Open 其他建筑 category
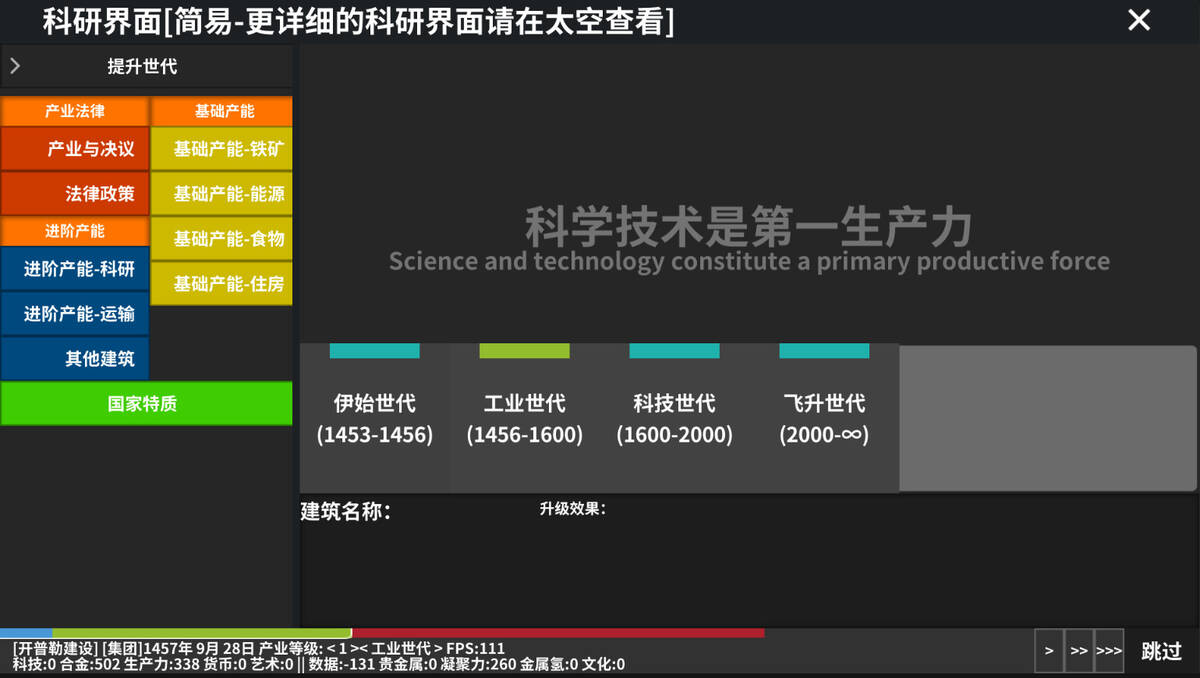 tap(75, 359)
